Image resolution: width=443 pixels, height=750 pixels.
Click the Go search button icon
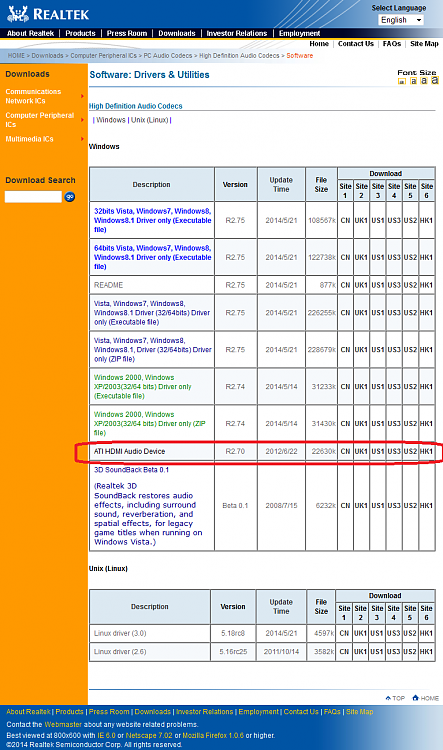point(70,197)
